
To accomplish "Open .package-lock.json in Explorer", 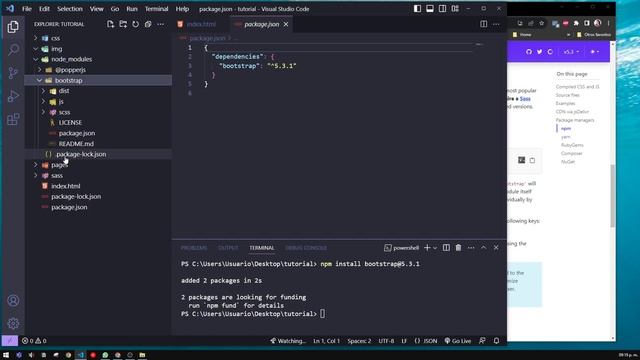I will point(81,154).
